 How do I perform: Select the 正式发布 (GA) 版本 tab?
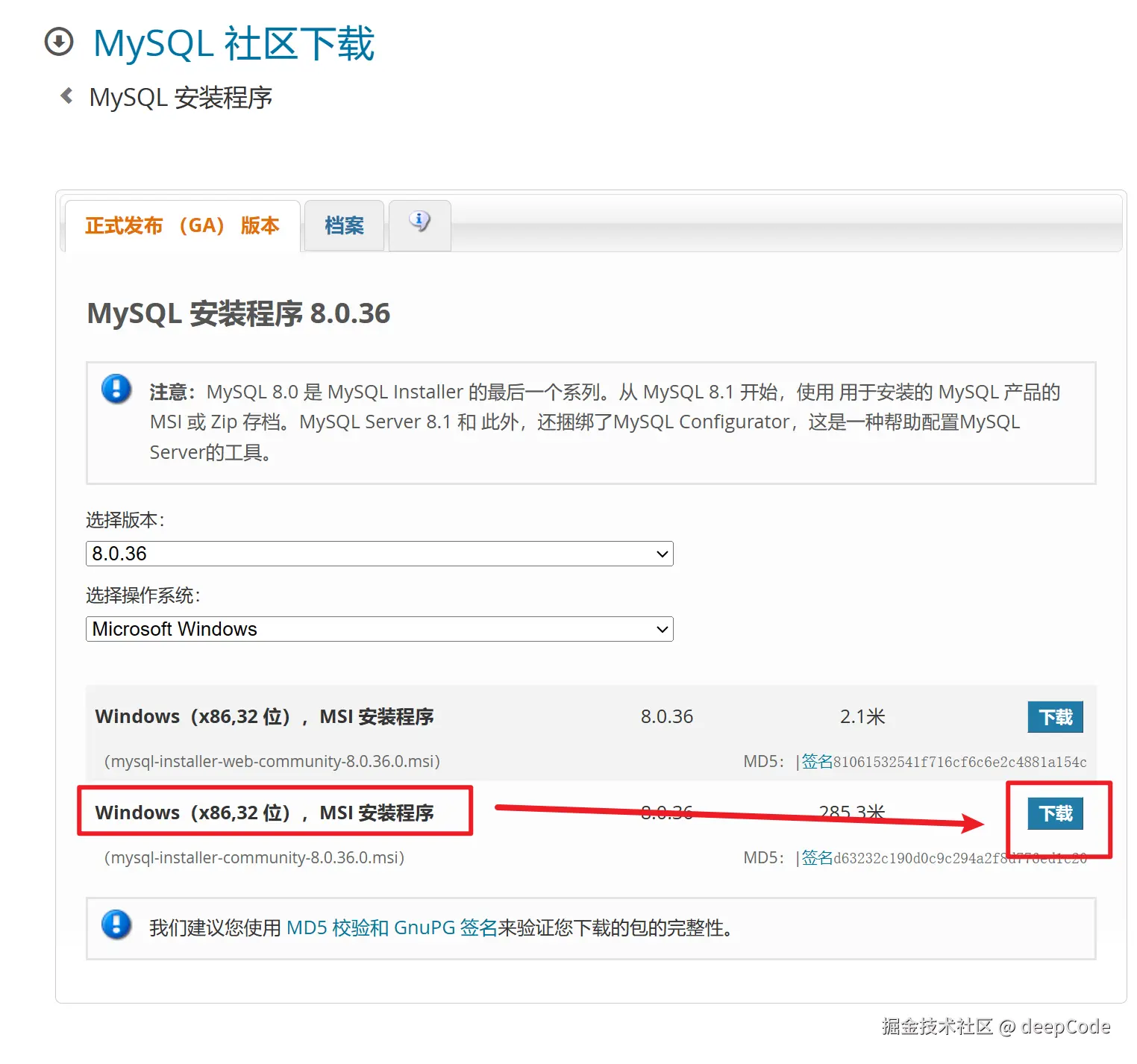(x=182, y=225)
